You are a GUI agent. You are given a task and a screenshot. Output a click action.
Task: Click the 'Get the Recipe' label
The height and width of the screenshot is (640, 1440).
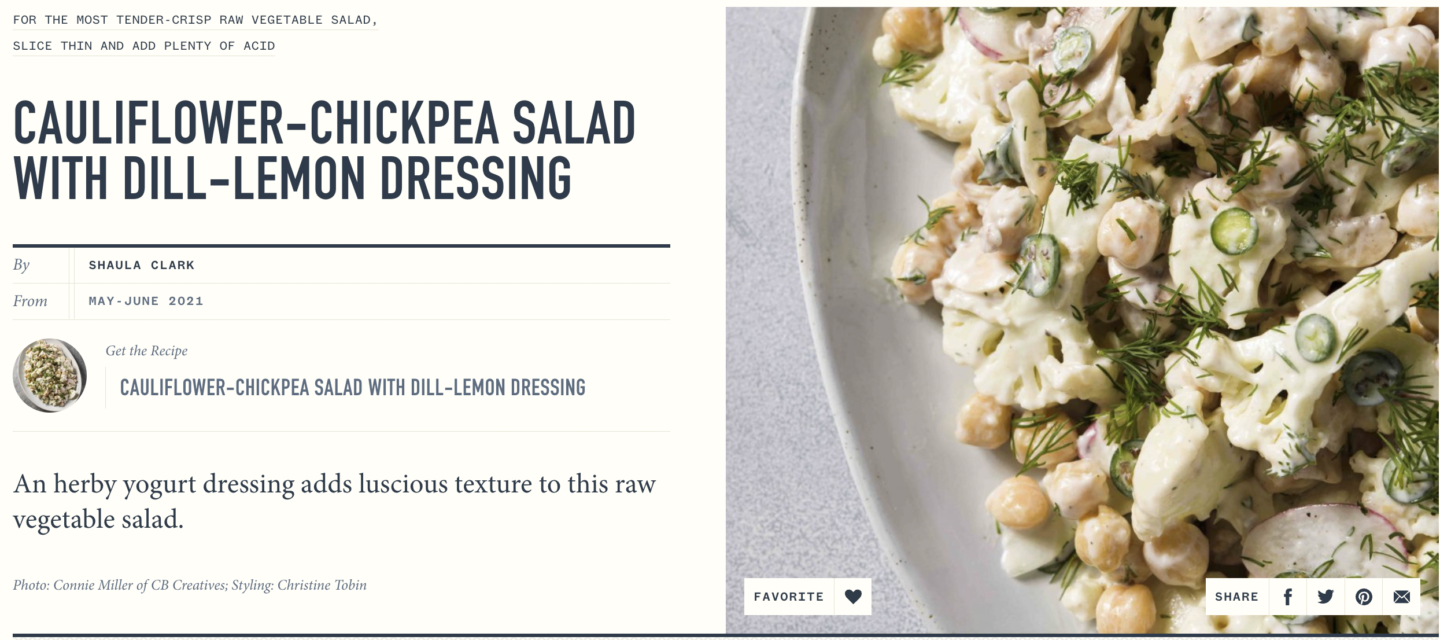click(x=147, y=351)
